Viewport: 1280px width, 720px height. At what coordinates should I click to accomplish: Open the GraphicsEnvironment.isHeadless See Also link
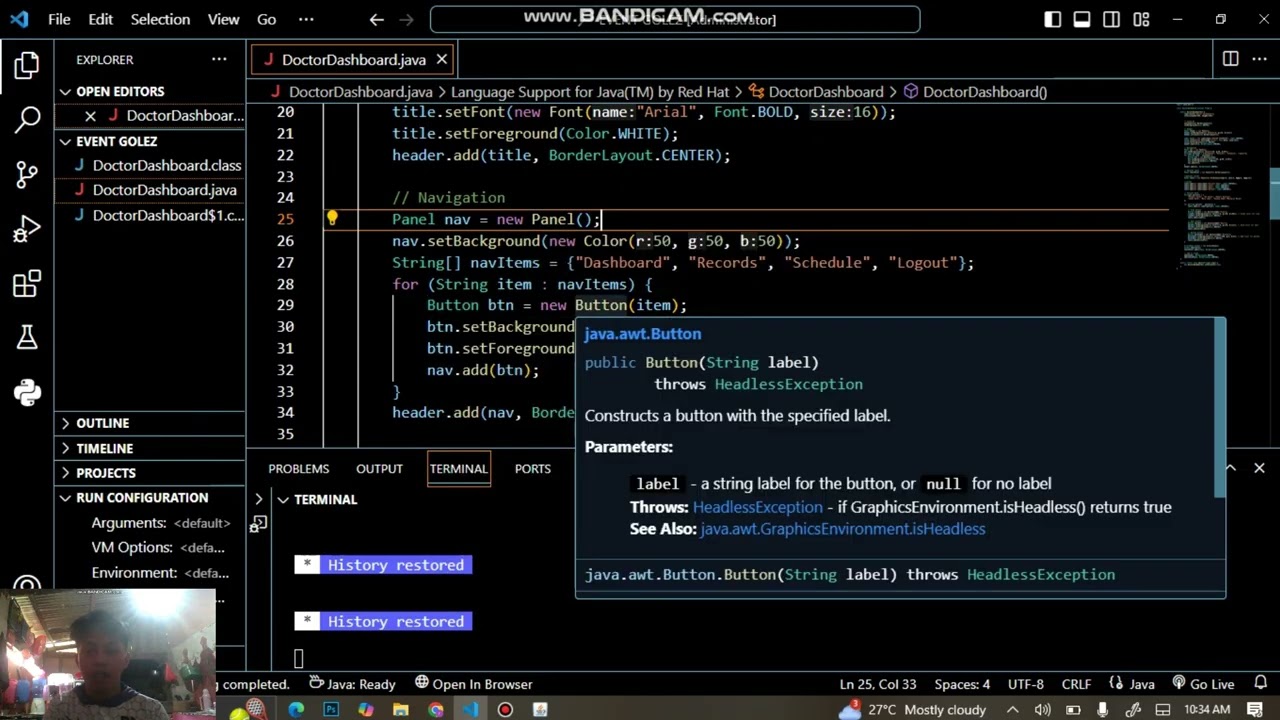(843, 529)
